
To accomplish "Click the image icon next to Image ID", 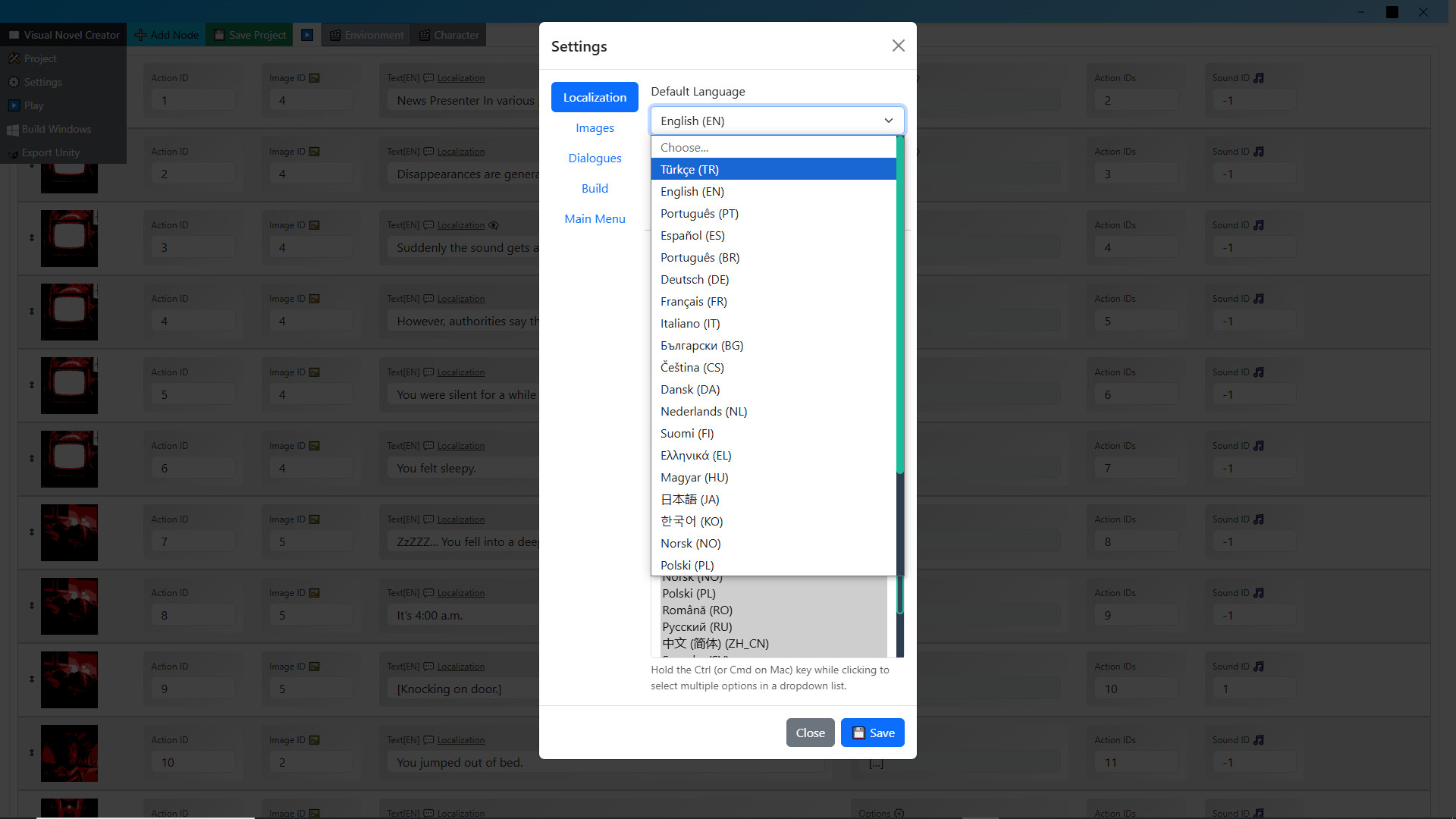I will pos(315,77).
